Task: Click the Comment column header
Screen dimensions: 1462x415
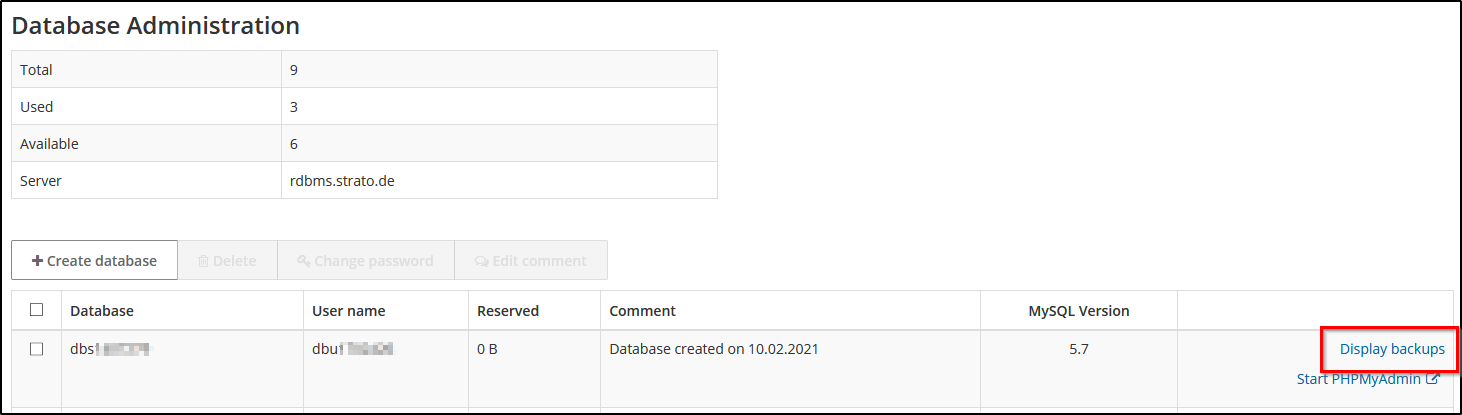Action: pos(642,311)
